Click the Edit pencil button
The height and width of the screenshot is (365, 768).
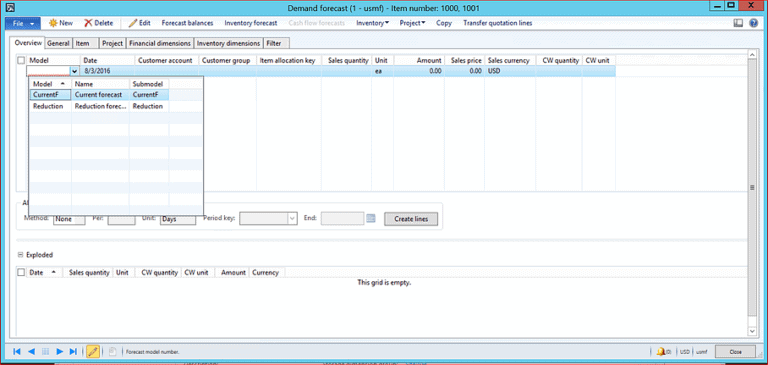[140, 23]
